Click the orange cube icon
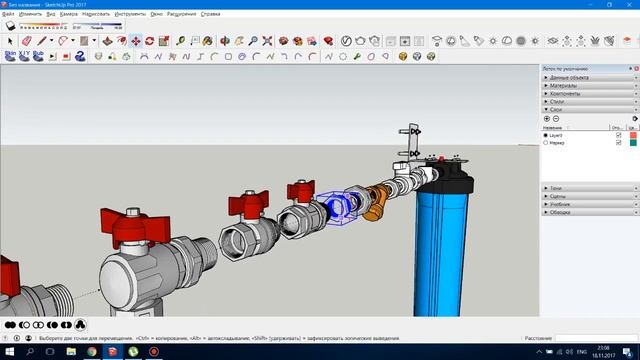Screen dimensions: 640x360 point(403,56)
